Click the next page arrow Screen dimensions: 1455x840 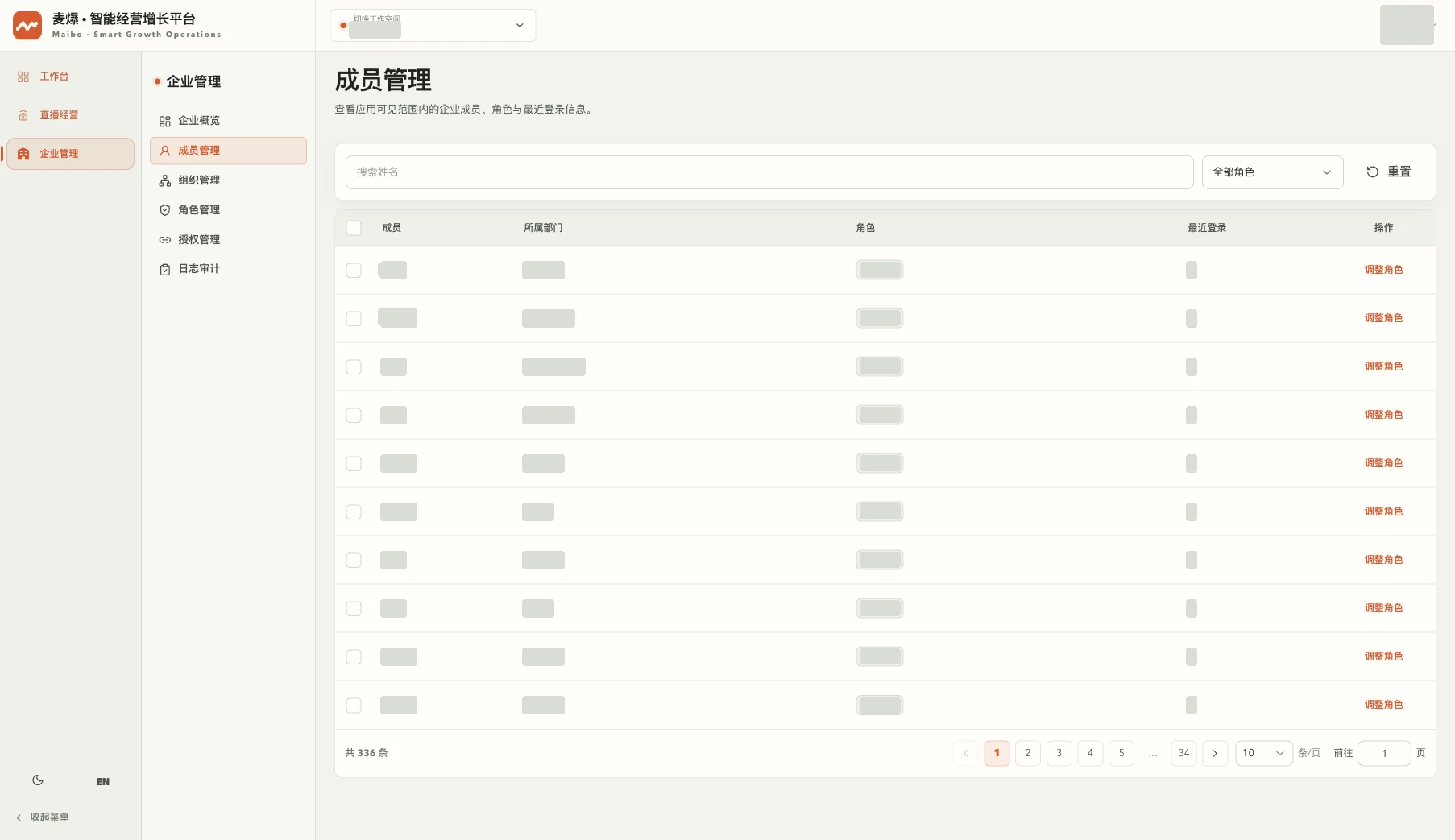pos(1215,753)
